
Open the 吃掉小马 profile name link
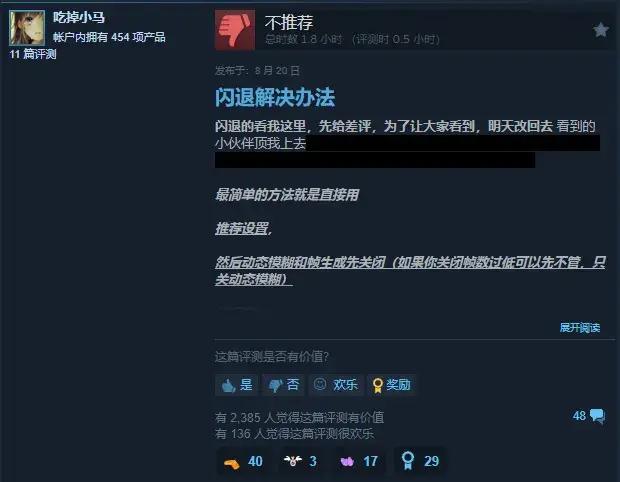(79, 17)
